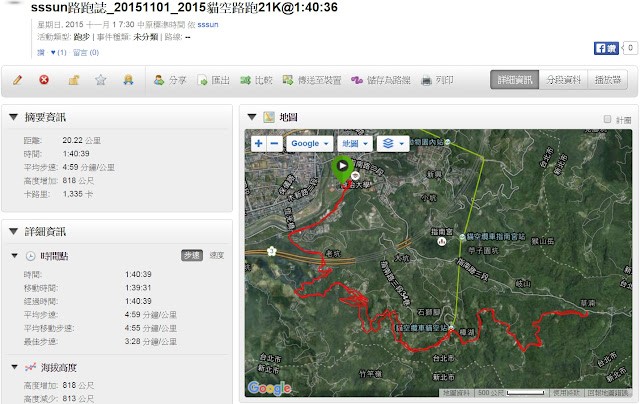
Task: Open the 留言 (0) comments link
Action: [x=86, y=52]
